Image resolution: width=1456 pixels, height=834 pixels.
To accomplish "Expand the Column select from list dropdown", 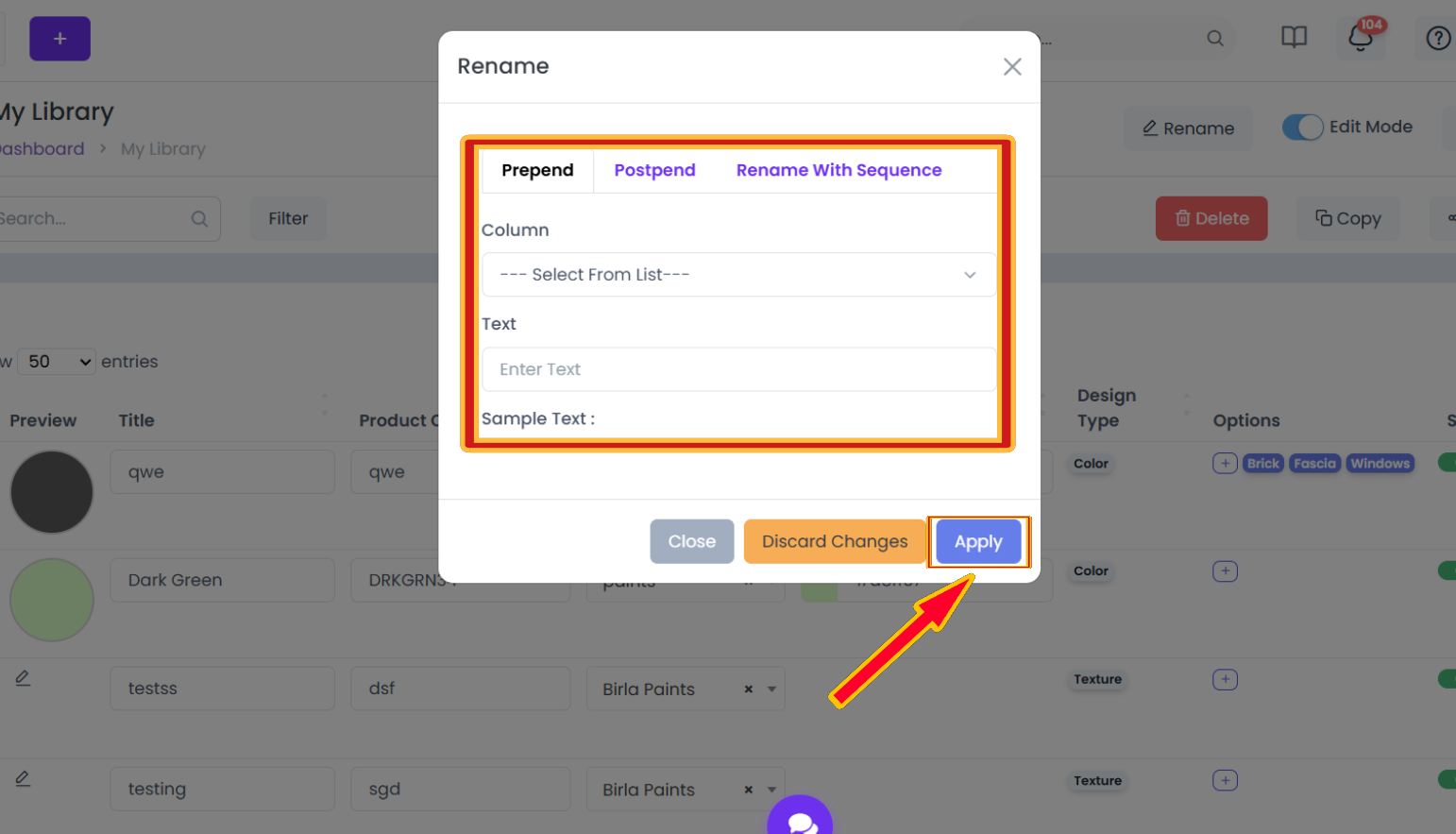I will pos(738,275).
